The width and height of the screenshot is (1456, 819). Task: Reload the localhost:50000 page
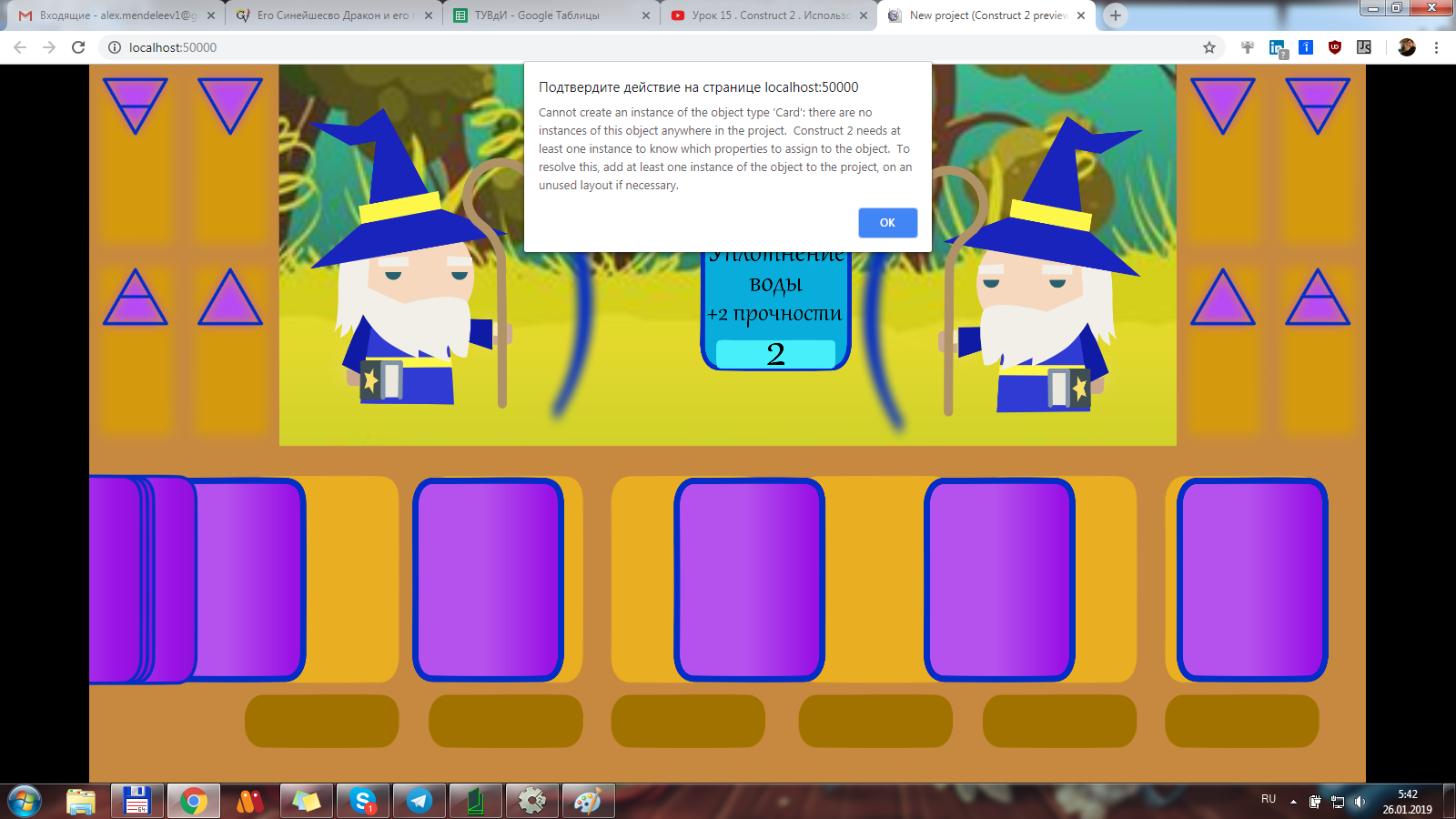(x=78, y=47)
